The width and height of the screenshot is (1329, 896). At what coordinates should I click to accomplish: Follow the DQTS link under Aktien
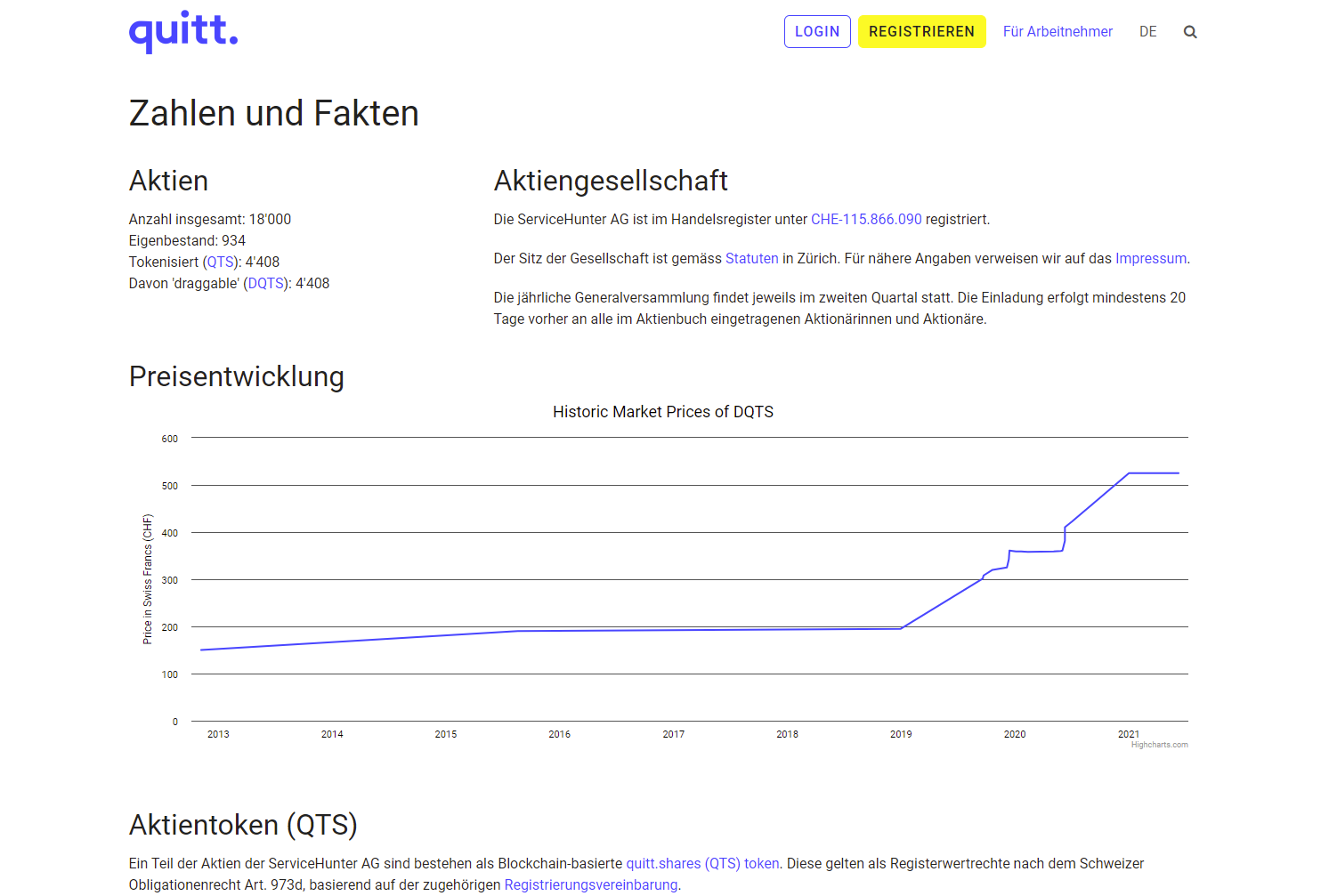tap(266, 284)
